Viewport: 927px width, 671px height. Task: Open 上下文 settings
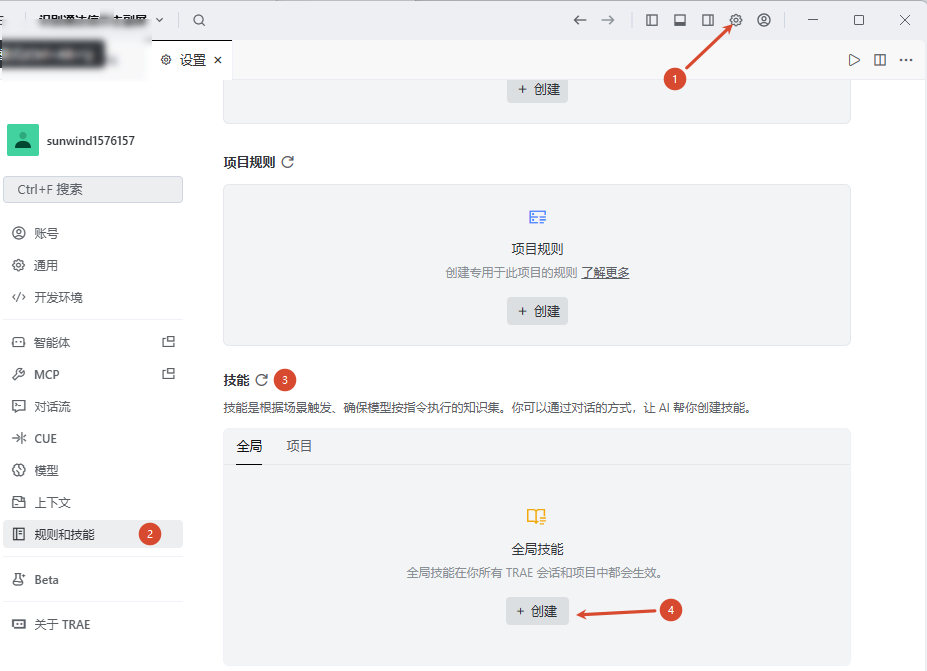pyautogui.click(x=93, y=503)
